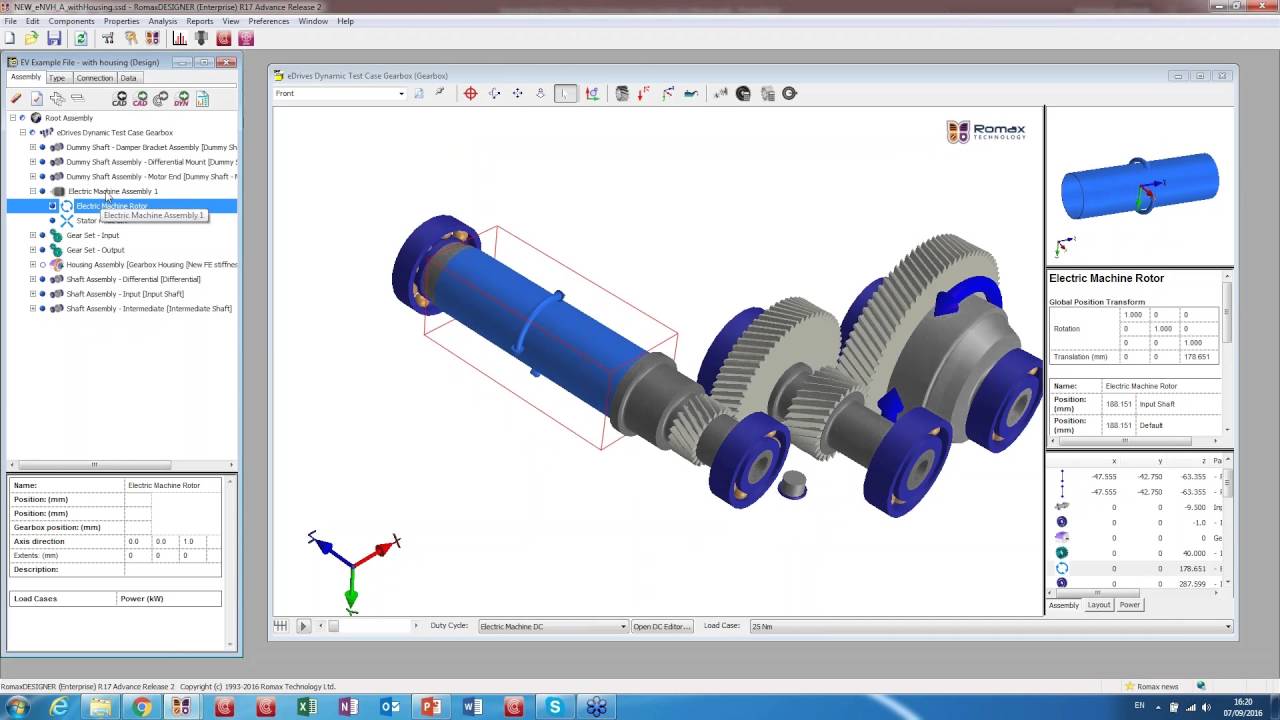1280x720 pixels.
Task: Toggle visibility dot of Gear Set - Output
Action: click(42, 250)
